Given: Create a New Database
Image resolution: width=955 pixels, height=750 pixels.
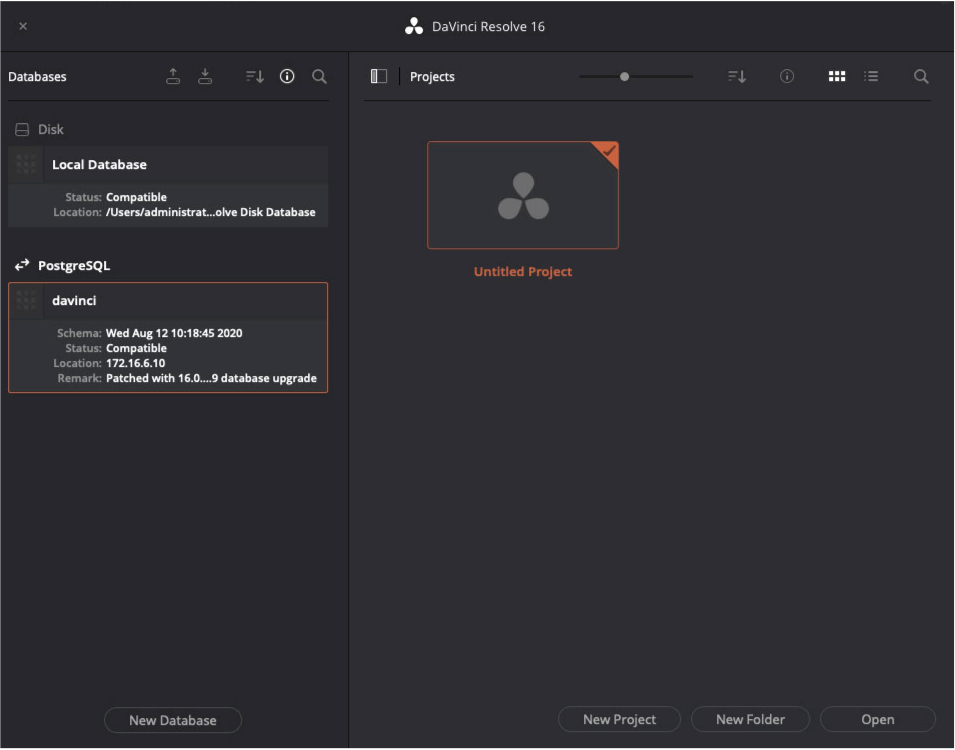Looking at the screenshot, I should tap(173, 720).
